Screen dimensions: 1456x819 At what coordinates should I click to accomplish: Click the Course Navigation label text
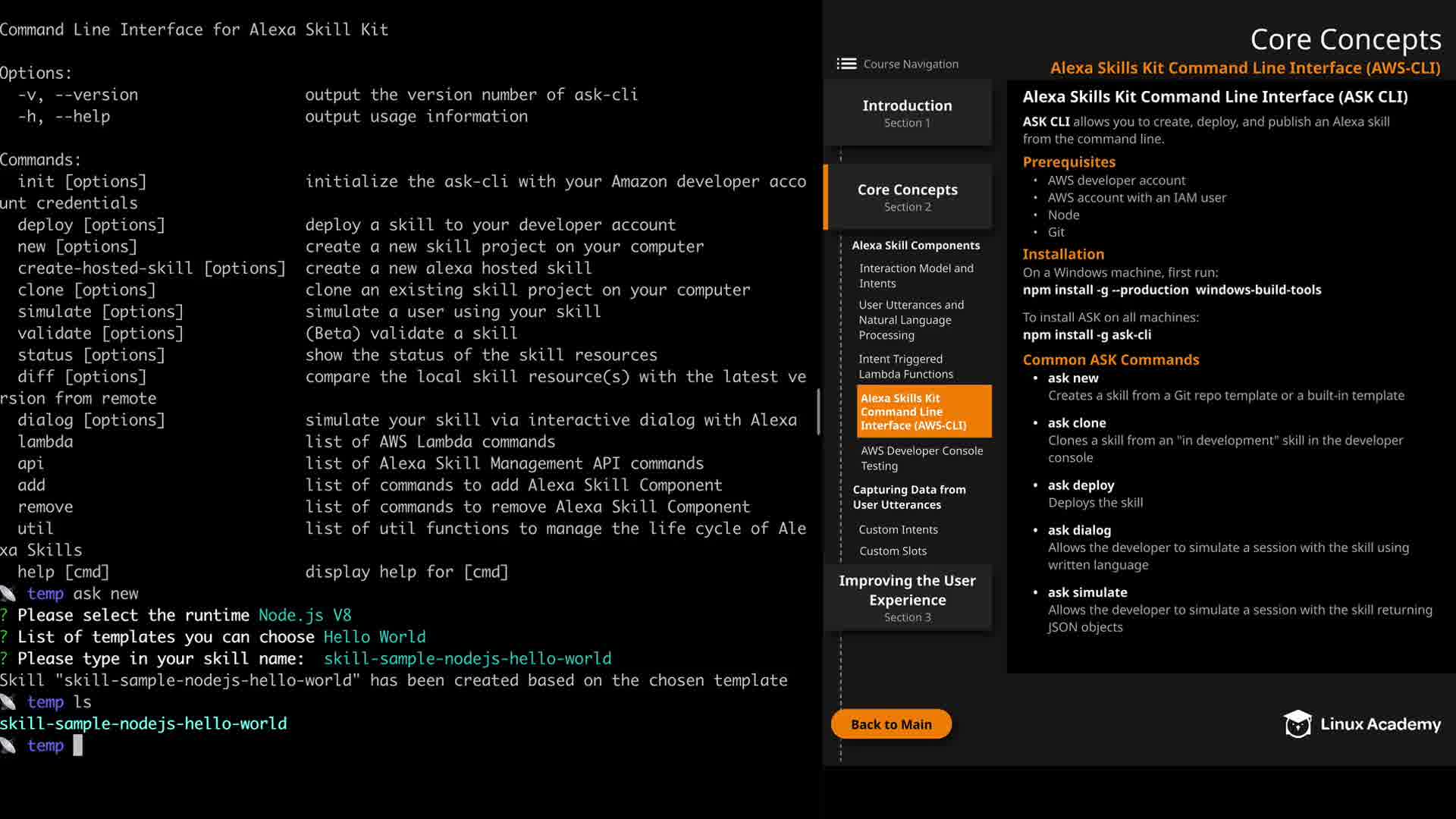[911, 64]
